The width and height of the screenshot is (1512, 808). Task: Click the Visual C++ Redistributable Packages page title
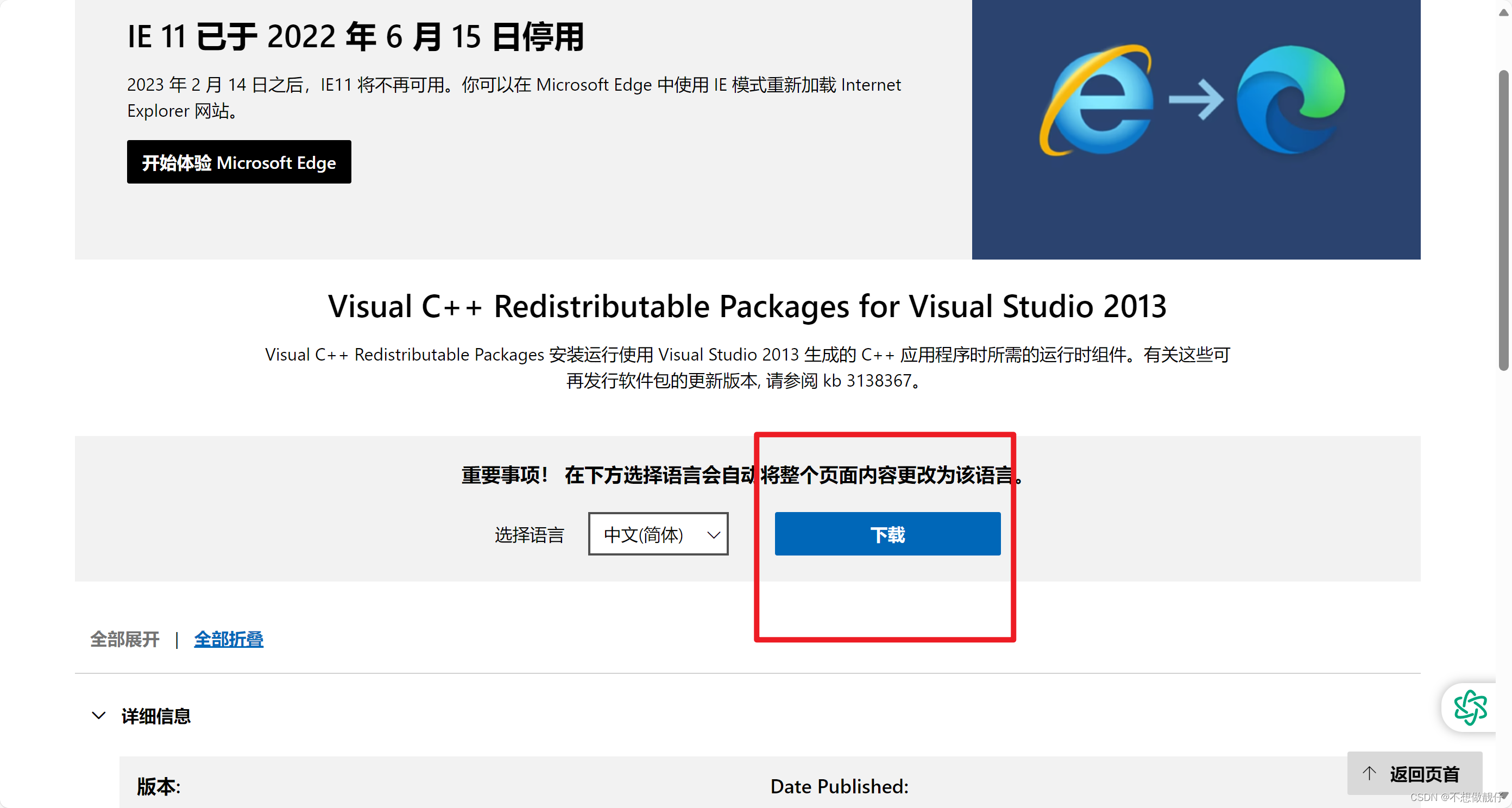click(x=747, y=306)
